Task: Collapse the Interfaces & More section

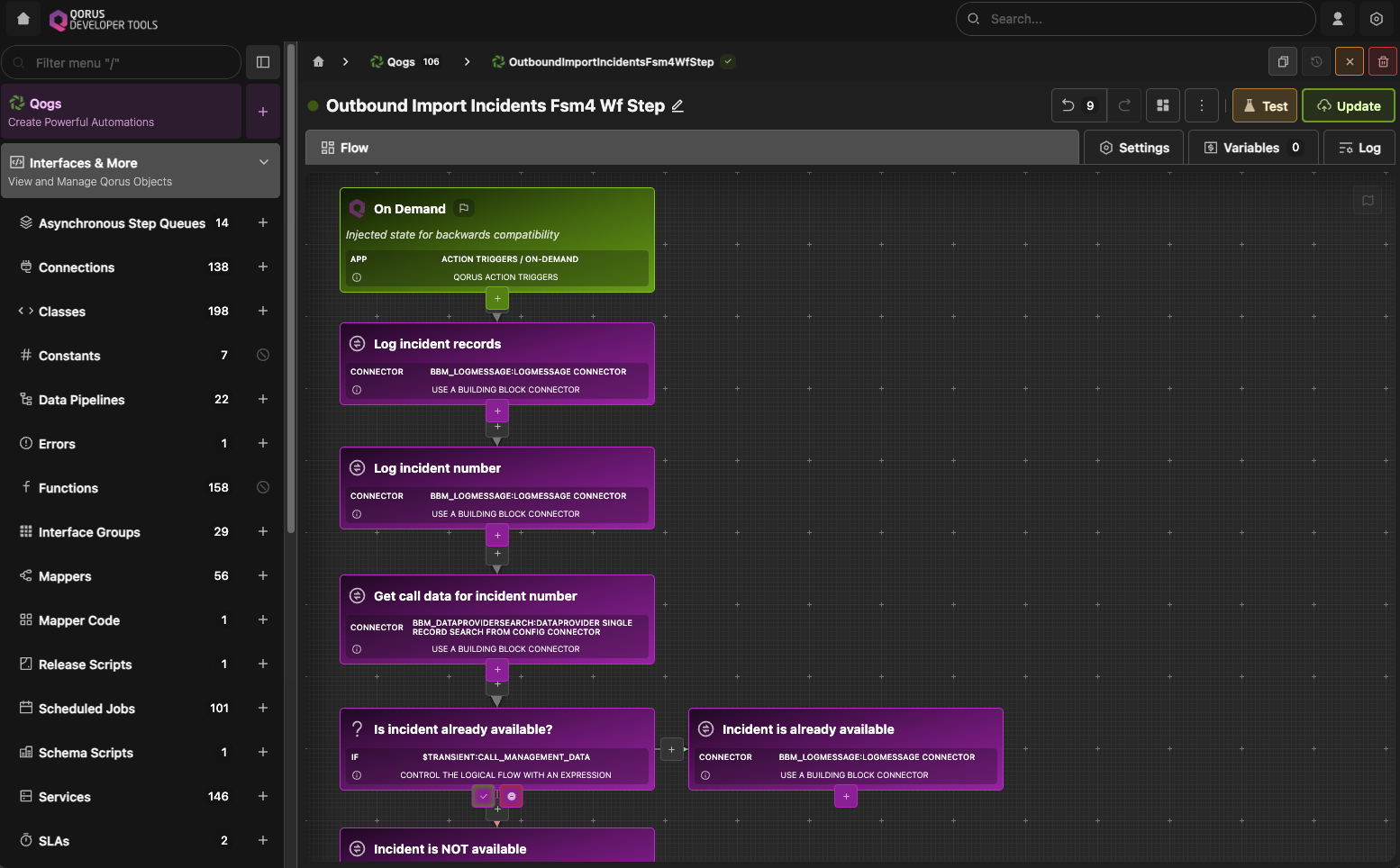Action: pyautogui.click(x=264, y=162)
